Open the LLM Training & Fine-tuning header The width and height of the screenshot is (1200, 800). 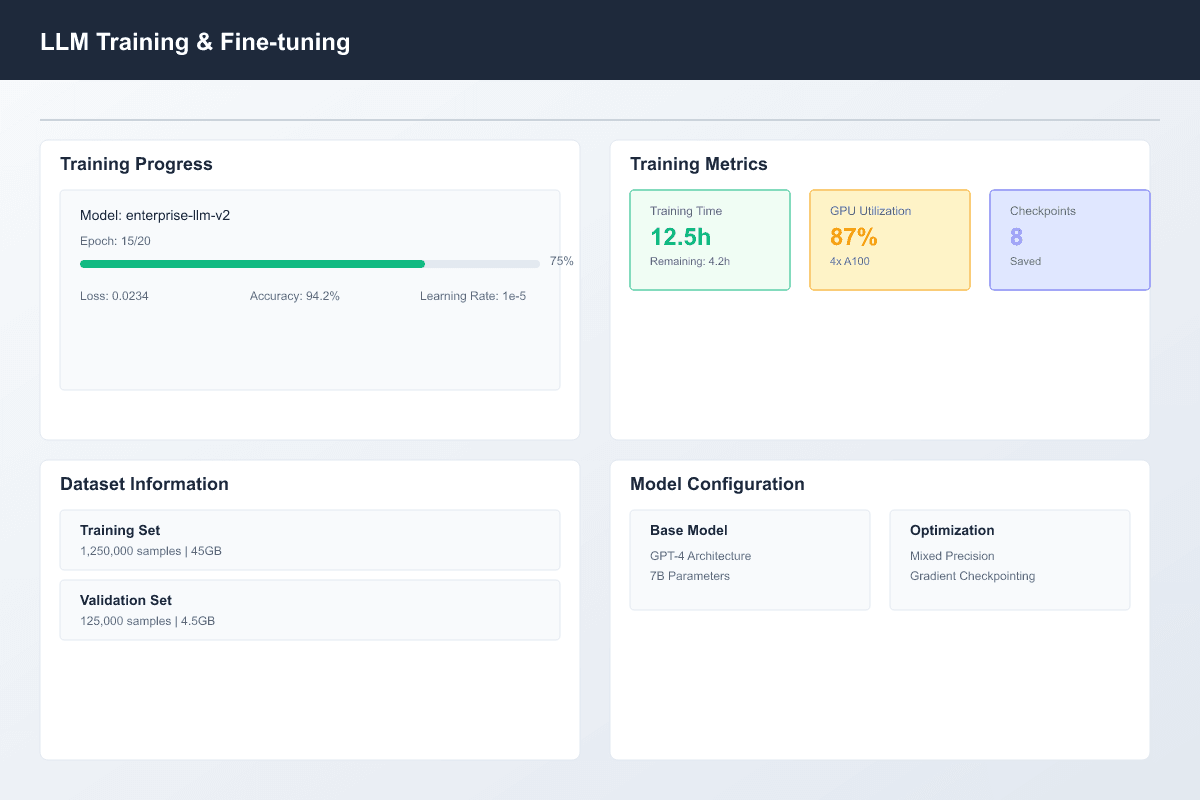(195, 41)
